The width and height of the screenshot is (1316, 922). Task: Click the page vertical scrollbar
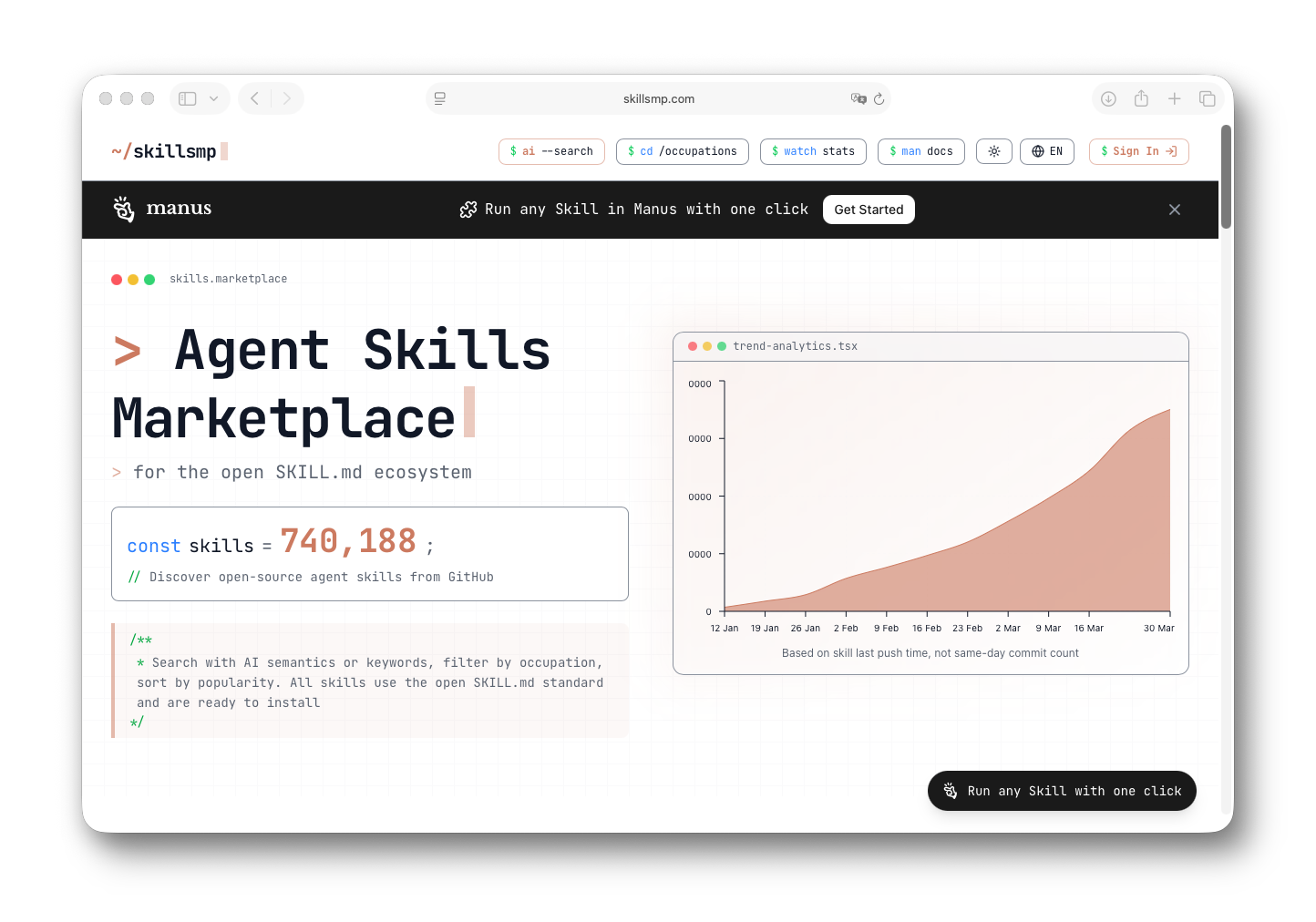tap(1227, 177)
